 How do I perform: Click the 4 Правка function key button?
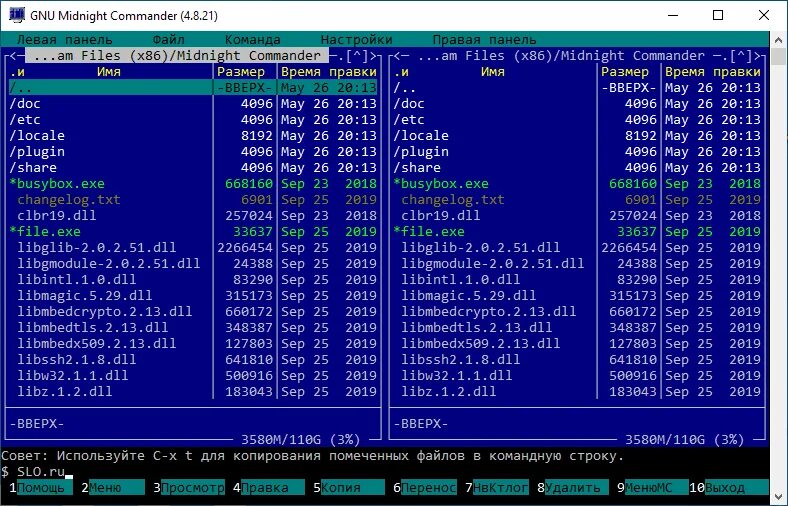269,487
